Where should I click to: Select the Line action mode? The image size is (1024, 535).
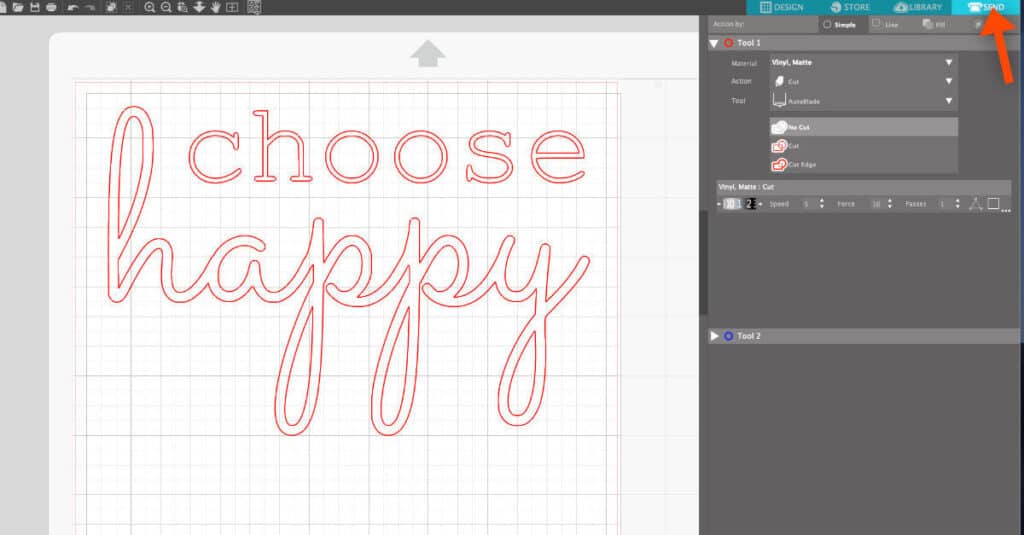(886, 24)
